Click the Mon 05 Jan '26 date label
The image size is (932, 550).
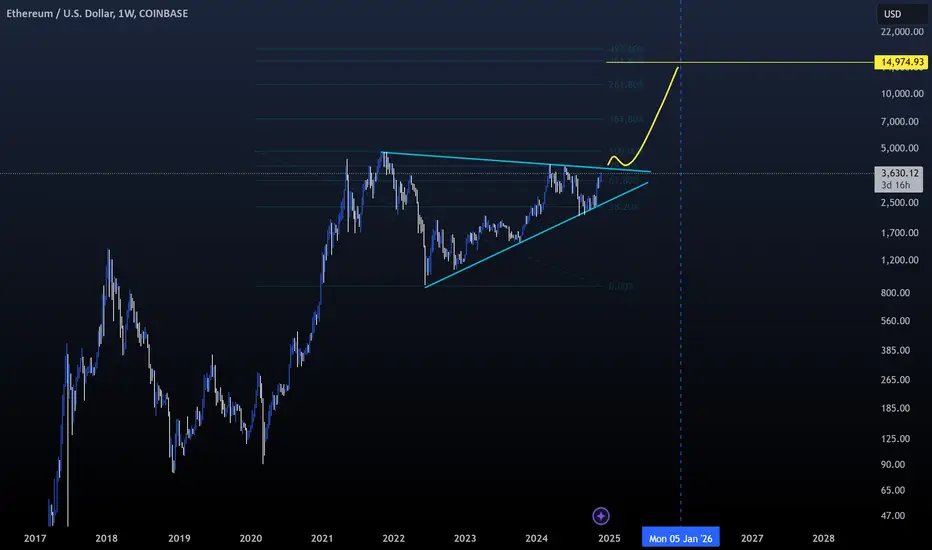[x=681, y=538]
